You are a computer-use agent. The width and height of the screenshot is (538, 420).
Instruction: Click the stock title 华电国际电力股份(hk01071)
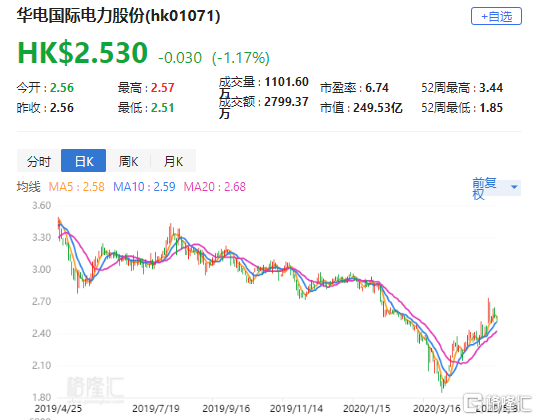click(x=118, y=16)
